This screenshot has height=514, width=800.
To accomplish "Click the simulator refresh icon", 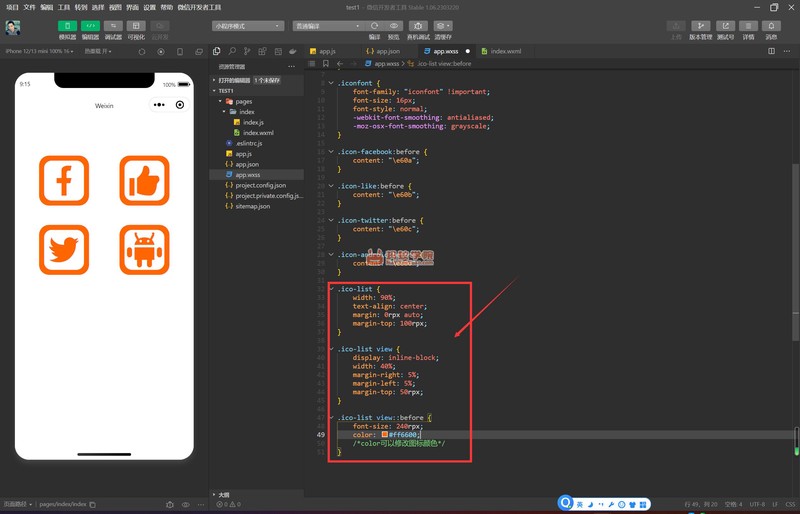I will tap(142, 52).
